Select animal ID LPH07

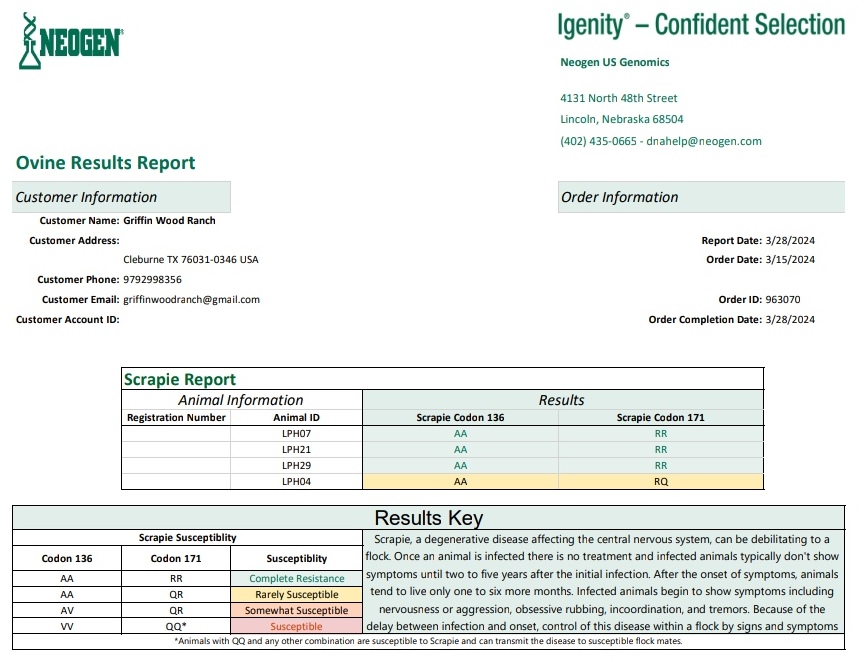(x=296, y=434)
